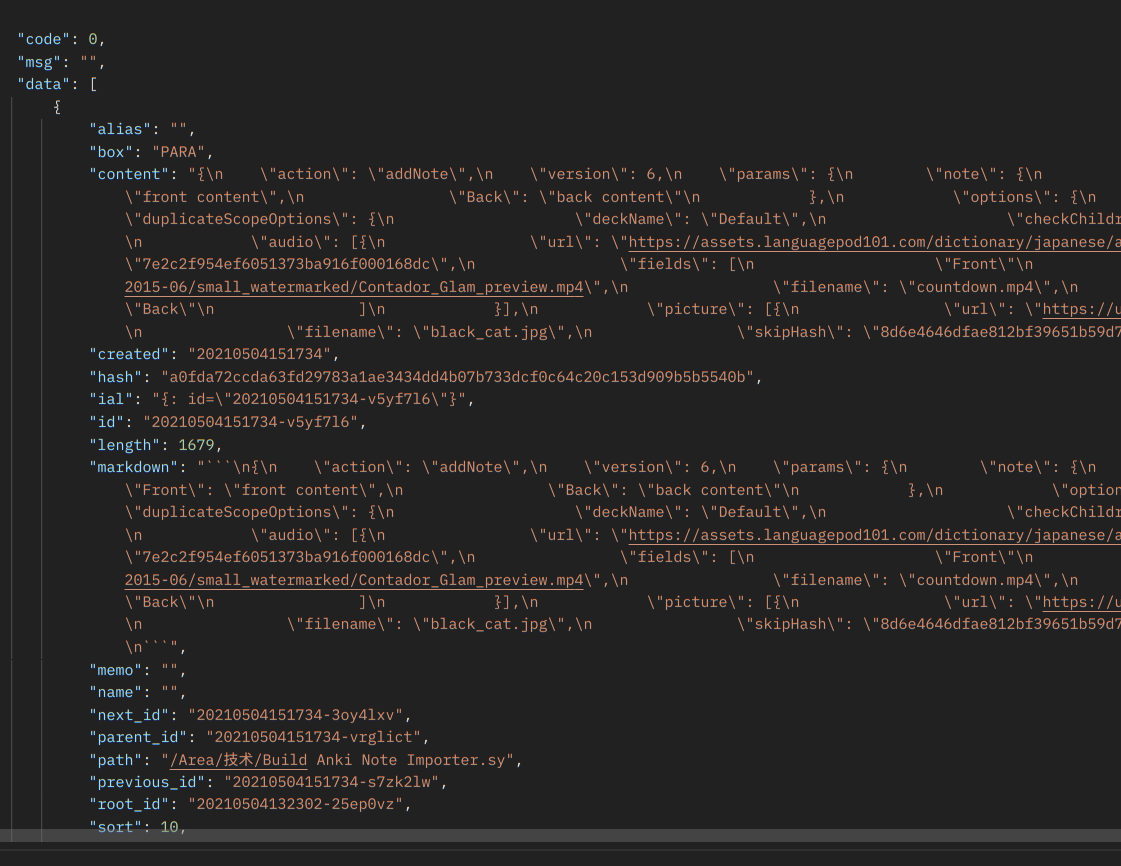1121x866 pixels.
Task: Select previous_id value "20210504151734-s7zk2lw"
Action: [332, 783]
